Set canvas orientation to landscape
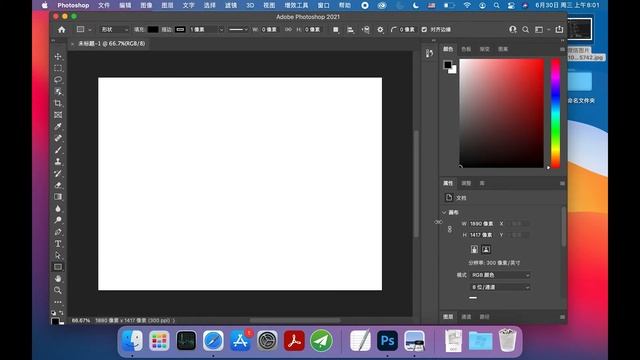The image size is (640, 360). [486, 249]
